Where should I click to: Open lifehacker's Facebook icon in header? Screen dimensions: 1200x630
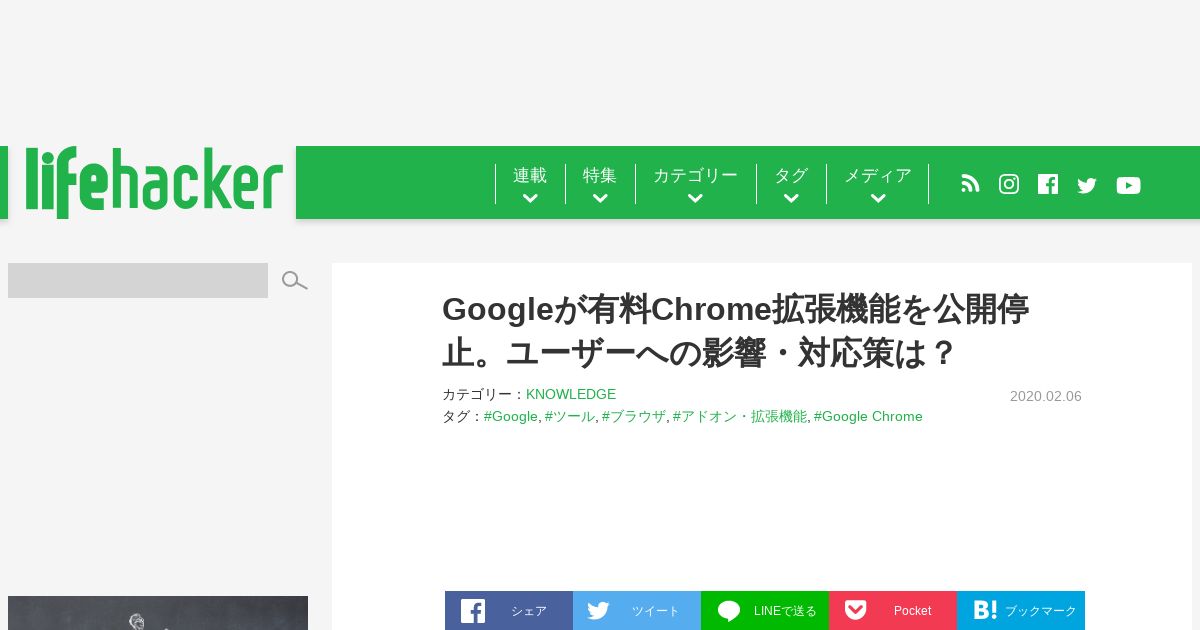coord(1048,184)
